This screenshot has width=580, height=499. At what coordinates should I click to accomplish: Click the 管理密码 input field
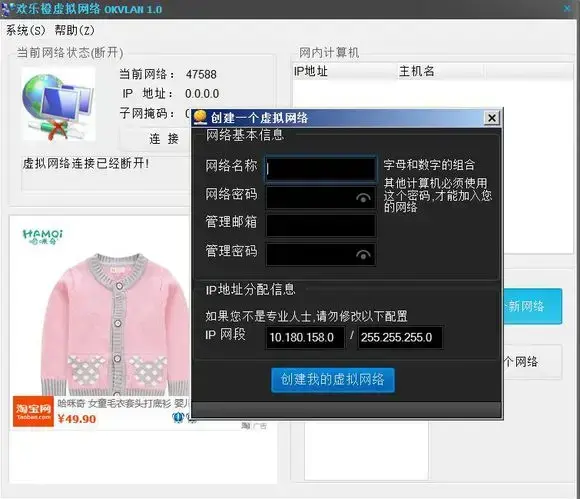point(321,254)
